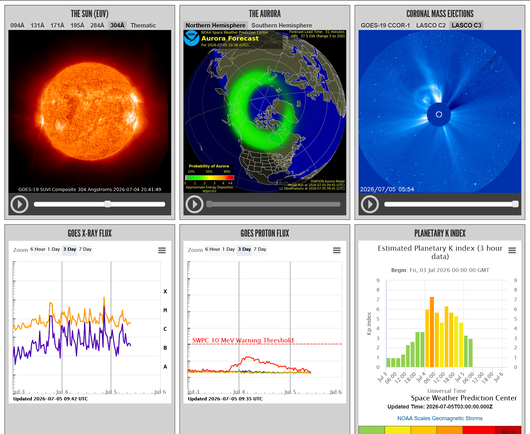Select the 304Å wavelength tab
The height and width of the screenshot is (434, 530).
[117, 25]
